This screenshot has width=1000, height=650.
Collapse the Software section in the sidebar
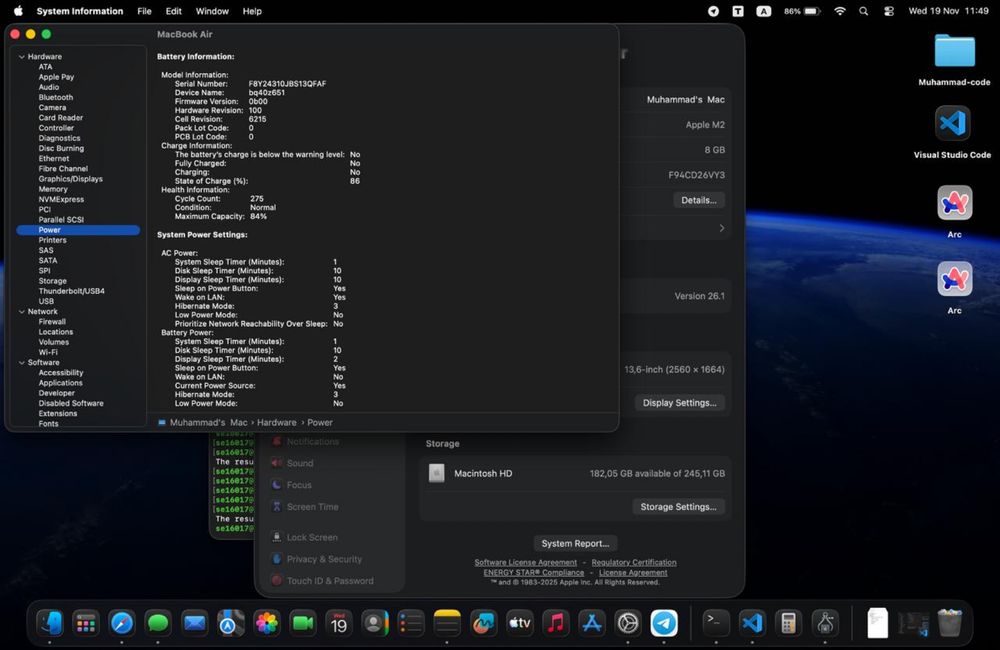tap(22, 363)
